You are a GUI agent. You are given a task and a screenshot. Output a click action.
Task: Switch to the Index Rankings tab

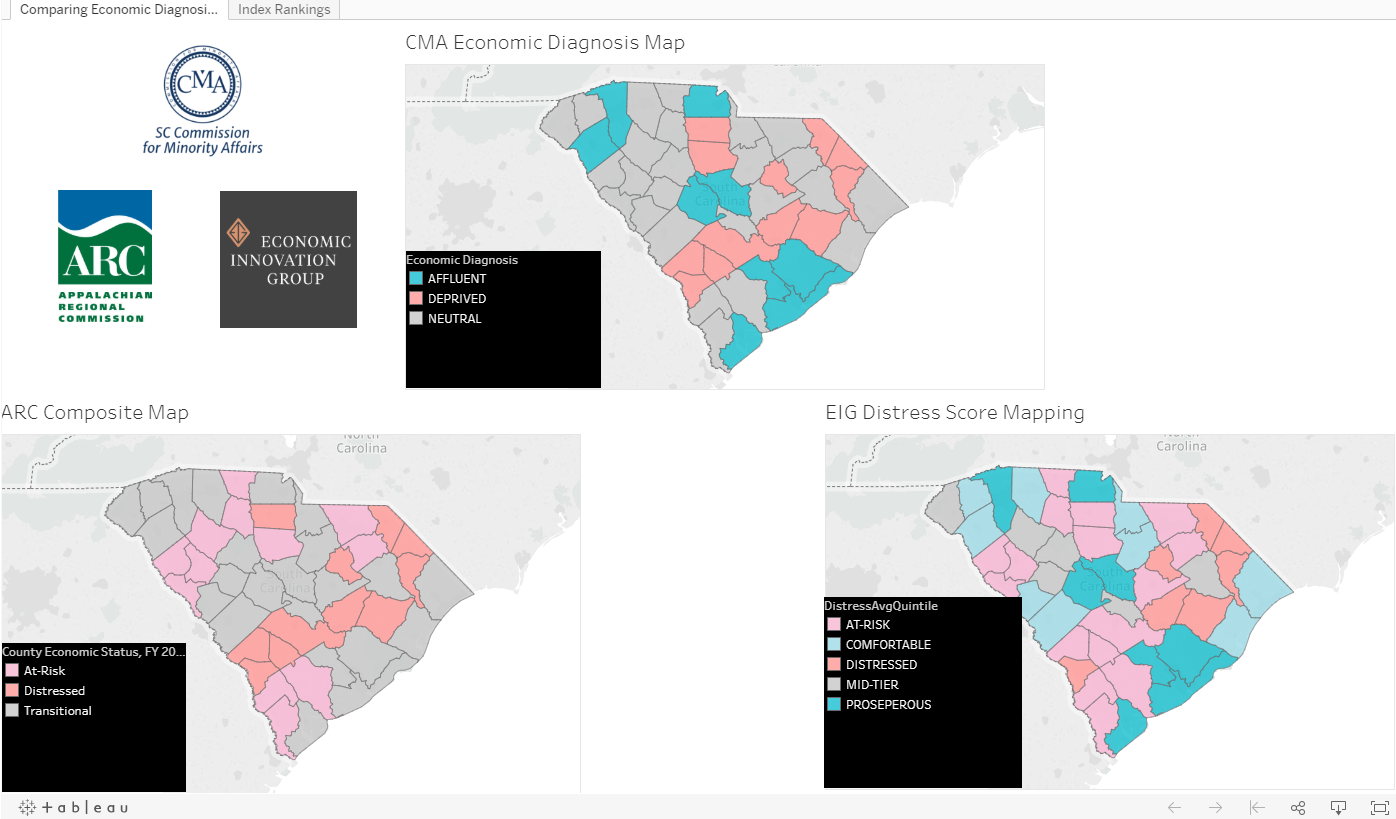[x=283, y=9]
